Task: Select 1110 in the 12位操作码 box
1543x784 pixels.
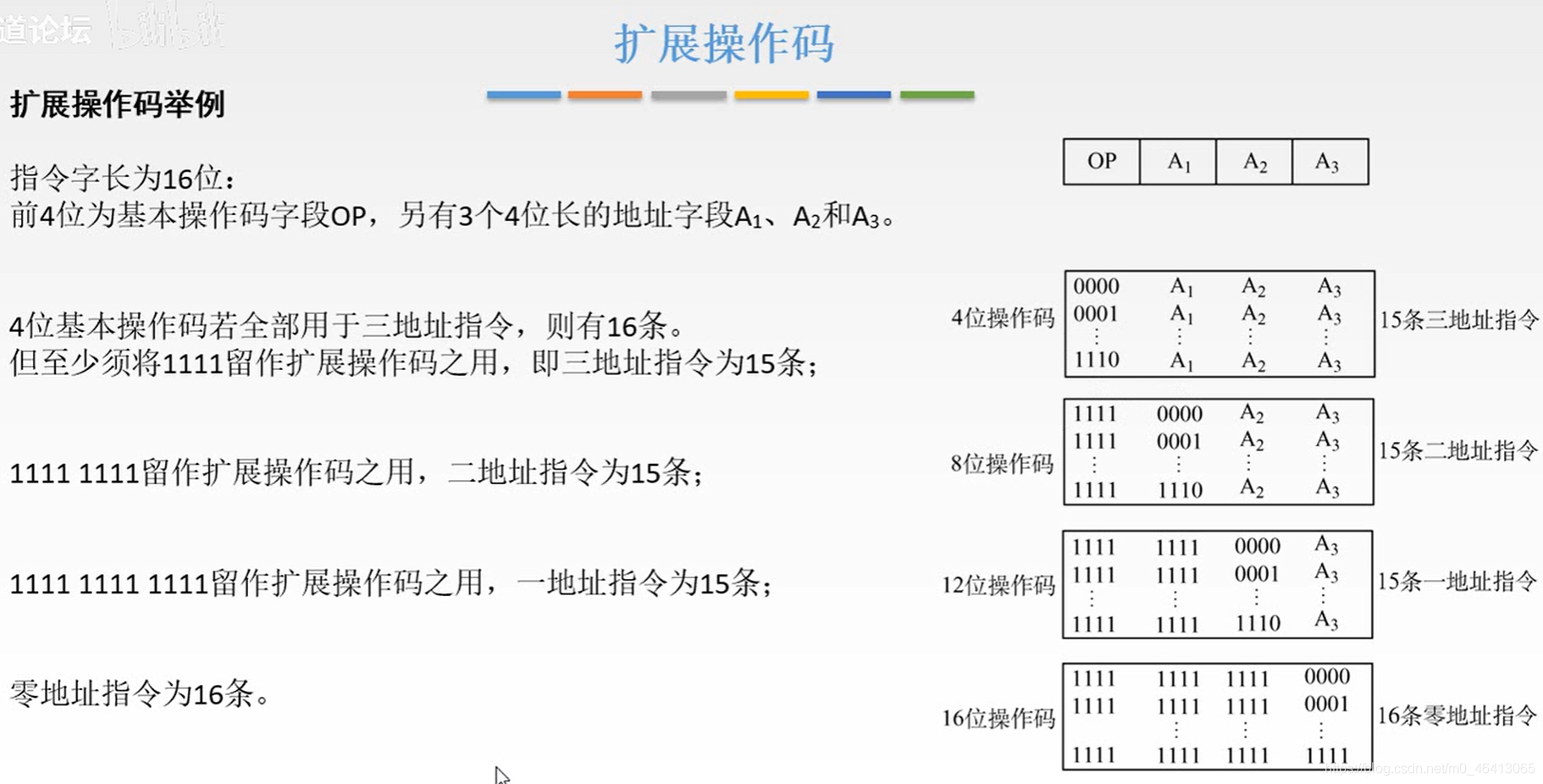Action: pos(1258,624)
